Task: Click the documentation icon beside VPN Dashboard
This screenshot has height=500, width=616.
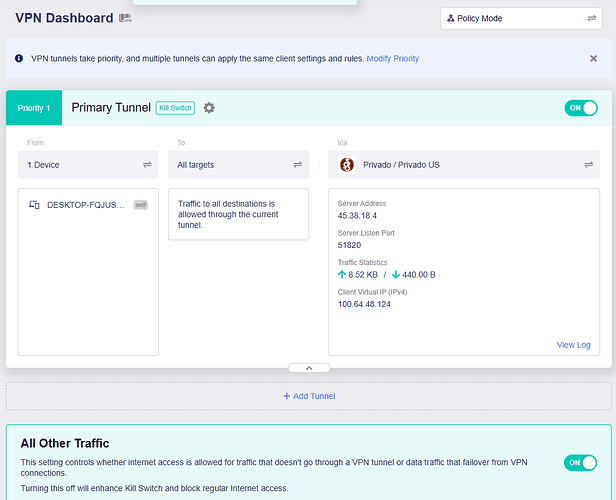Action: [x=125, y=18]
